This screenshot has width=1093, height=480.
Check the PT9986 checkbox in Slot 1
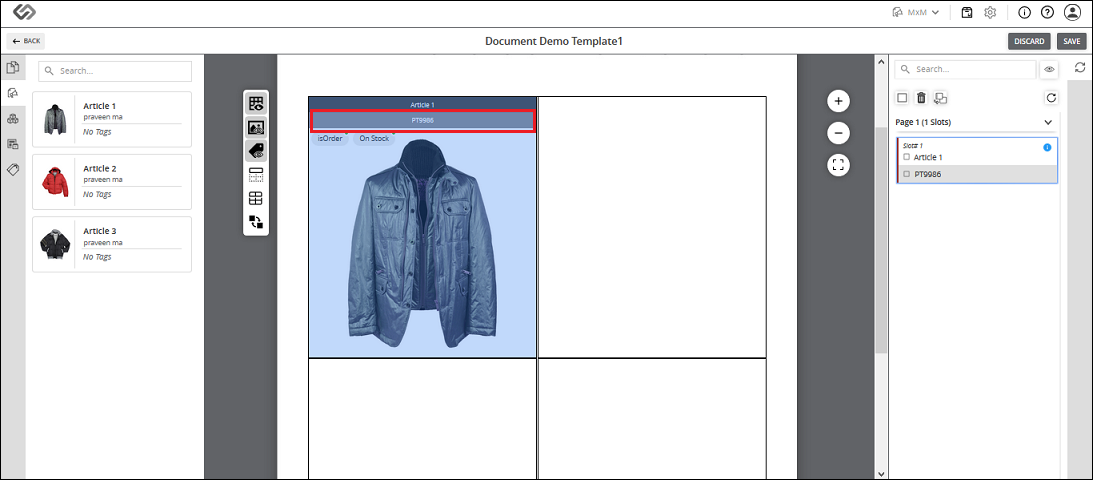point(906,174)
